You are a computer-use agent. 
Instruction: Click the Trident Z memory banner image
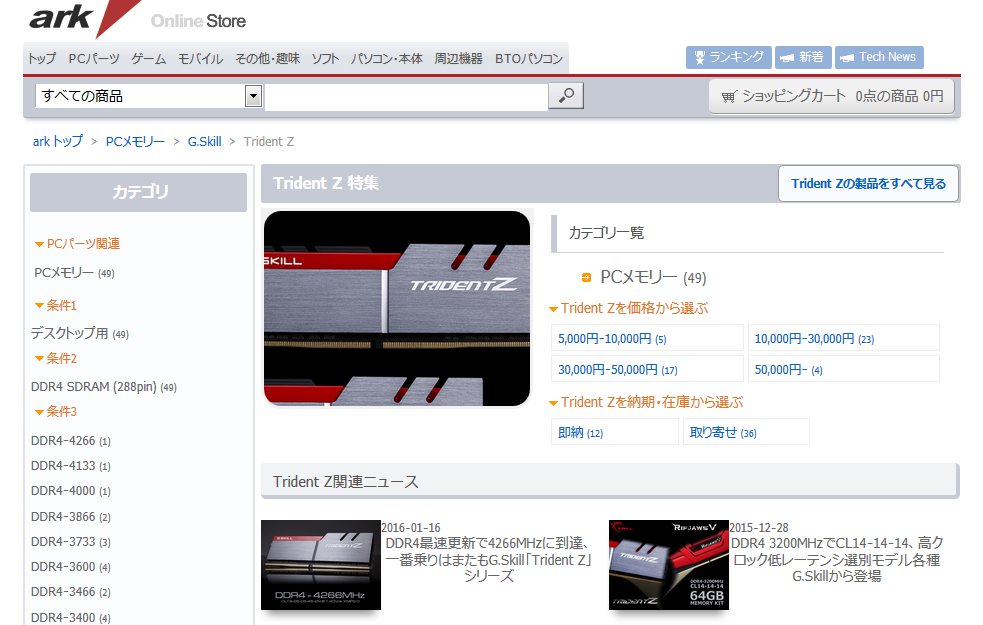[x=397, y=308]
